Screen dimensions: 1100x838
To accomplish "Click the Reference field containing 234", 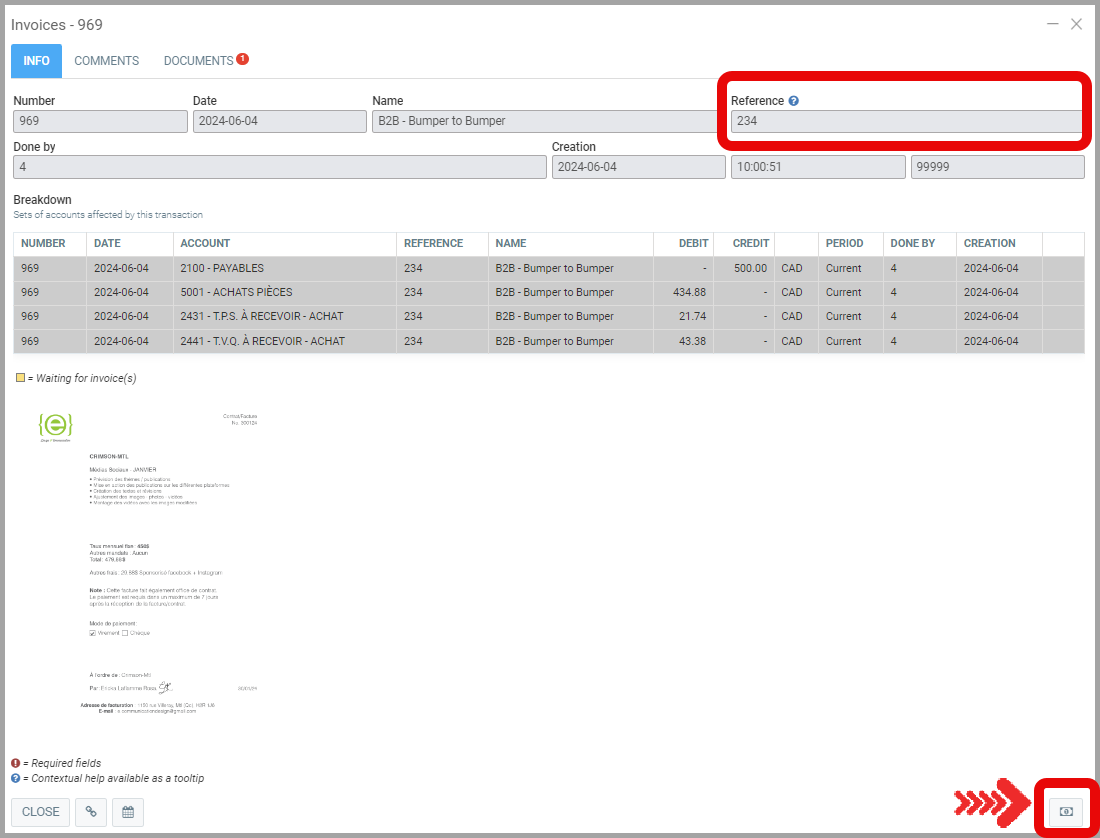I will (906, 121).
